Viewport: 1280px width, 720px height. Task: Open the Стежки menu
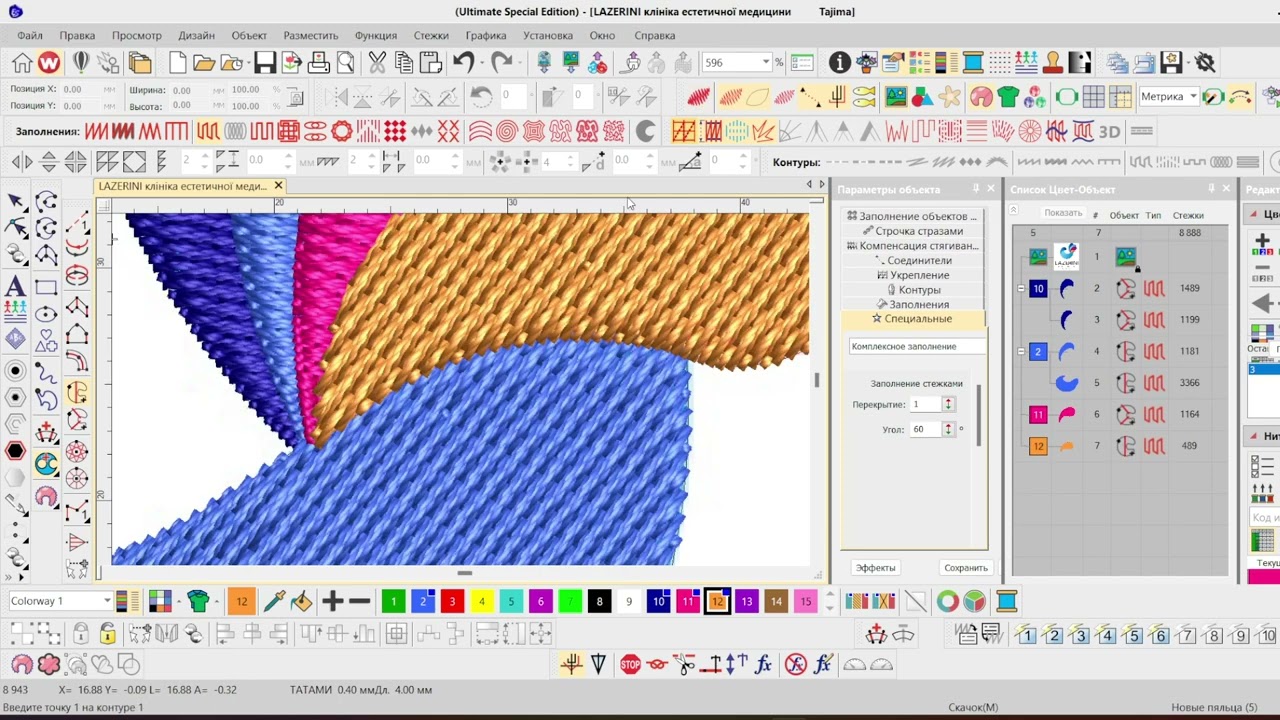pyautogui.click(x=431, y=35)
